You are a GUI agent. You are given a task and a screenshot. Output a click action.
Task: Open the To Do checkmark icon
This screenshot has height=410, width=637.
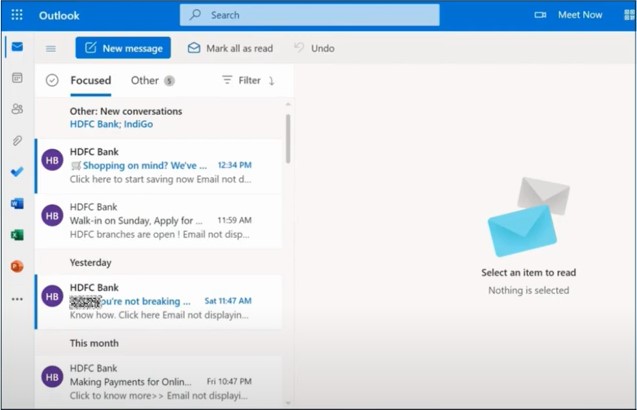(17, 172)
